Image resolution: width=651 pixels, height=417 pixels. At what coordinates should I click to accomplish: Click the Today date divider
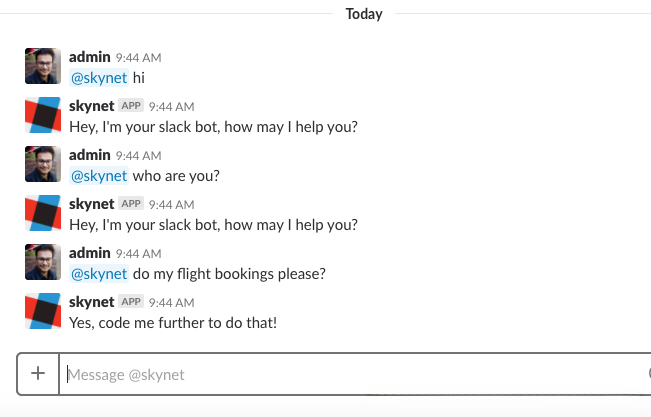pos(364,14)
